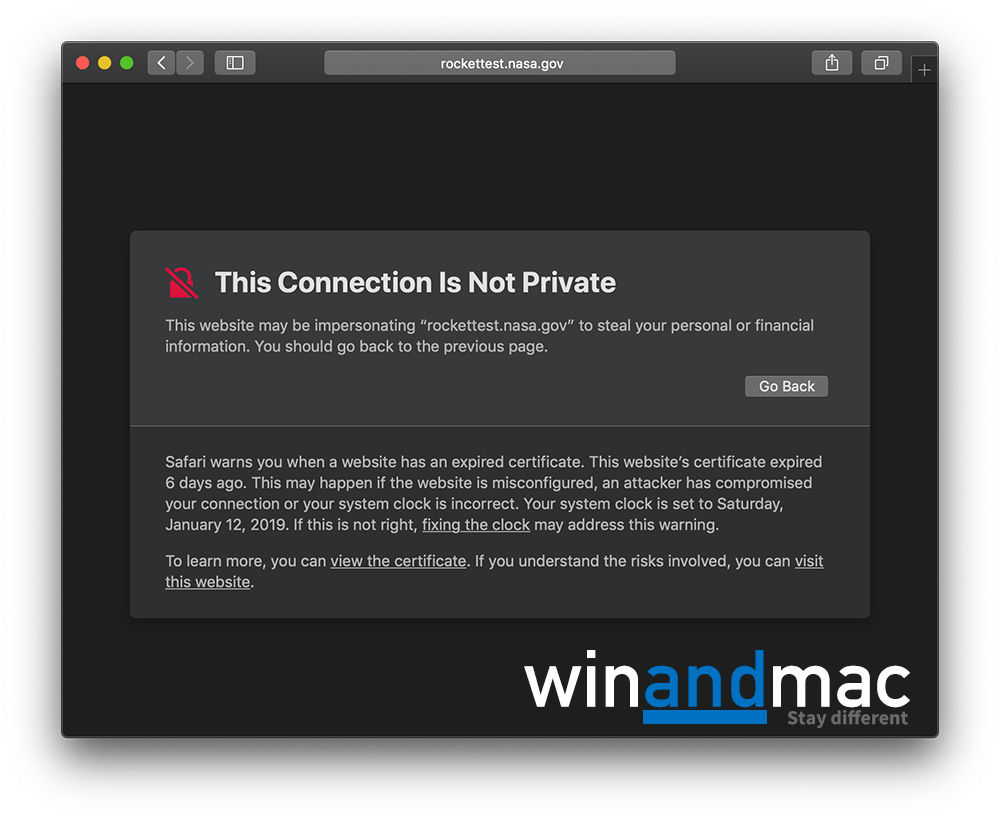Open the 'fixing the clock' link
1000x819 pixels.
tap(476, 524)
